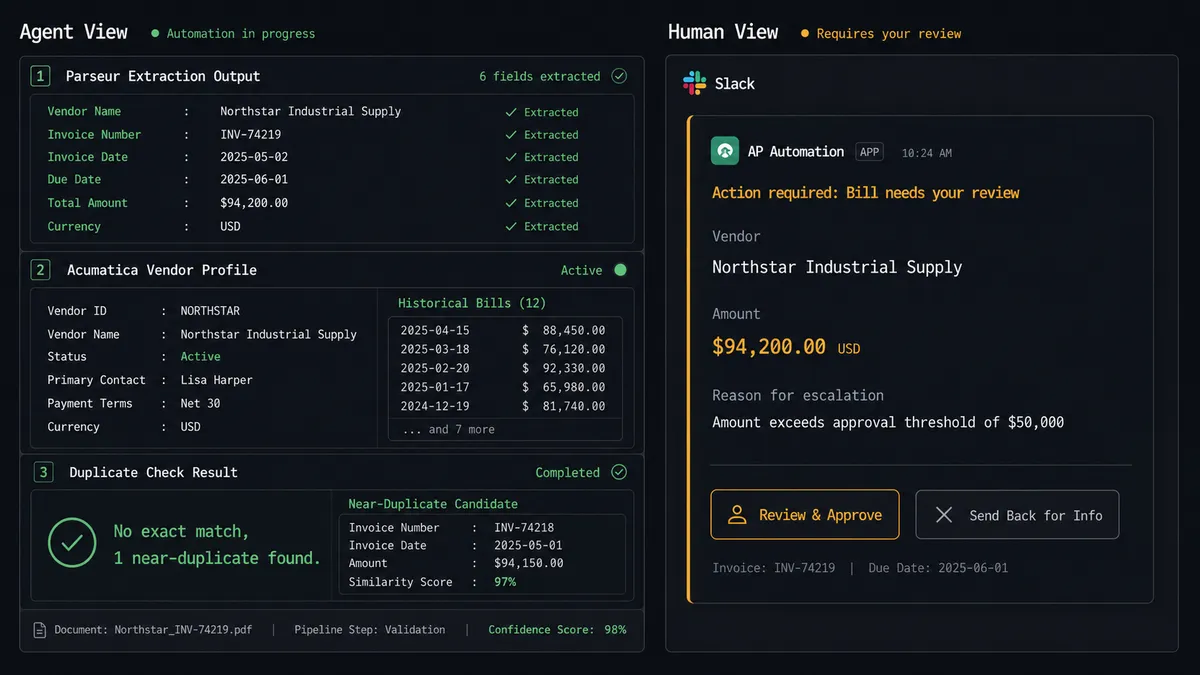Screen dimensions: 1200x675
Task: Click the Review & Approve button
Action: pyautogui.click(x=805, y=514)
